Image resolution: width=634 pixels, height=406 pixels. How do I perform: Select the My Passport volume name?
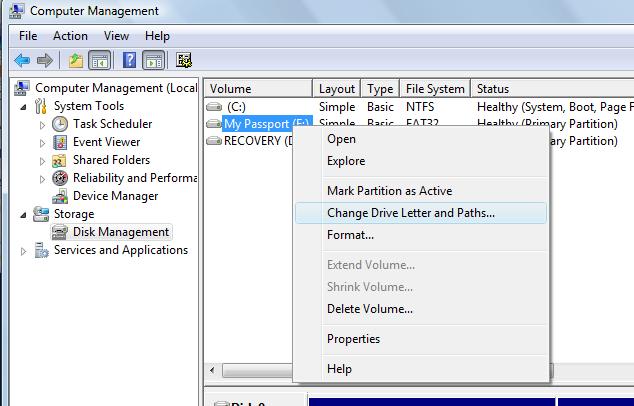[267, 124]
